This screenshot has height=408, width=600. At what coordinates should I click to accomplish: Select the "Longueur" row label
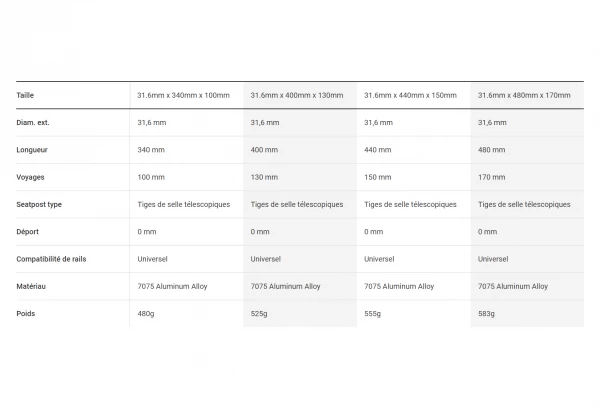coord(33,150)
